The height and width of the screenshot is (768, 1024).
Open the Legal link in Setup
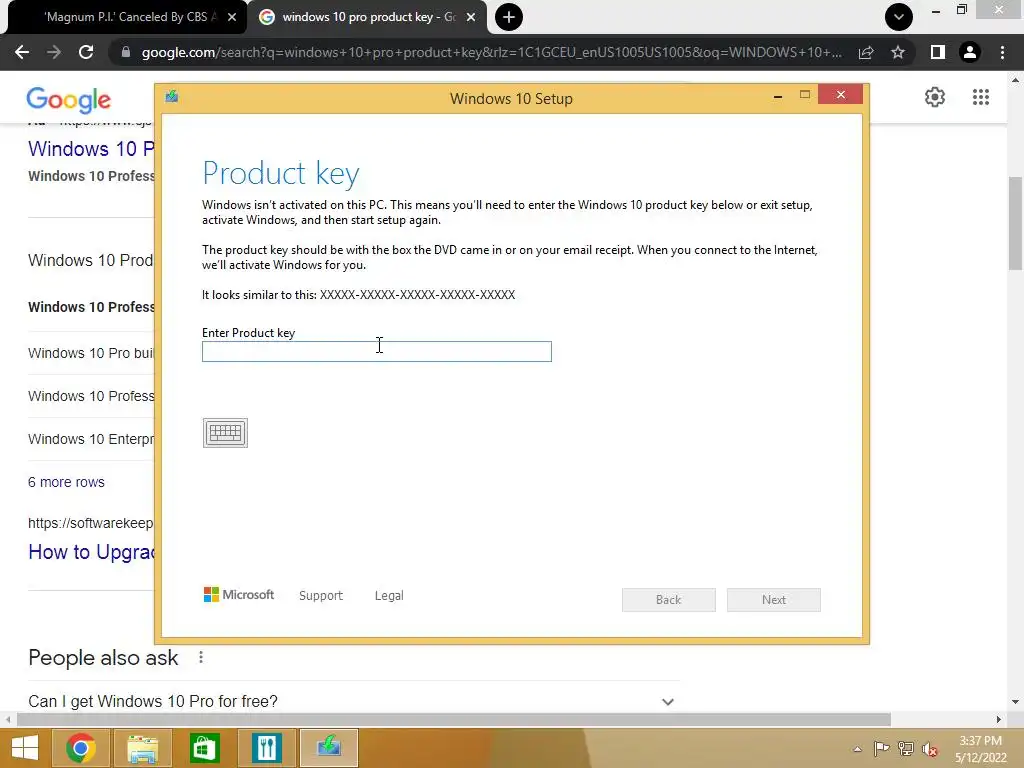pyautogui.click(x=389, y=596)
